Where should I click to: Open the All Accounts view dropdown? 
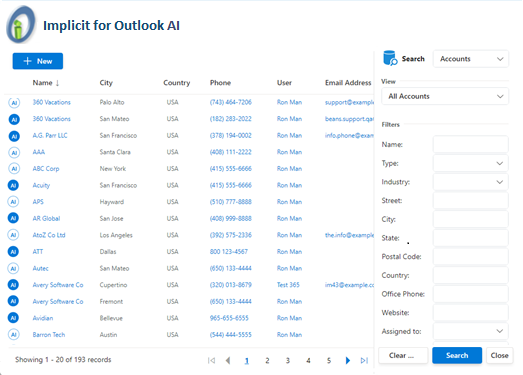445,96
